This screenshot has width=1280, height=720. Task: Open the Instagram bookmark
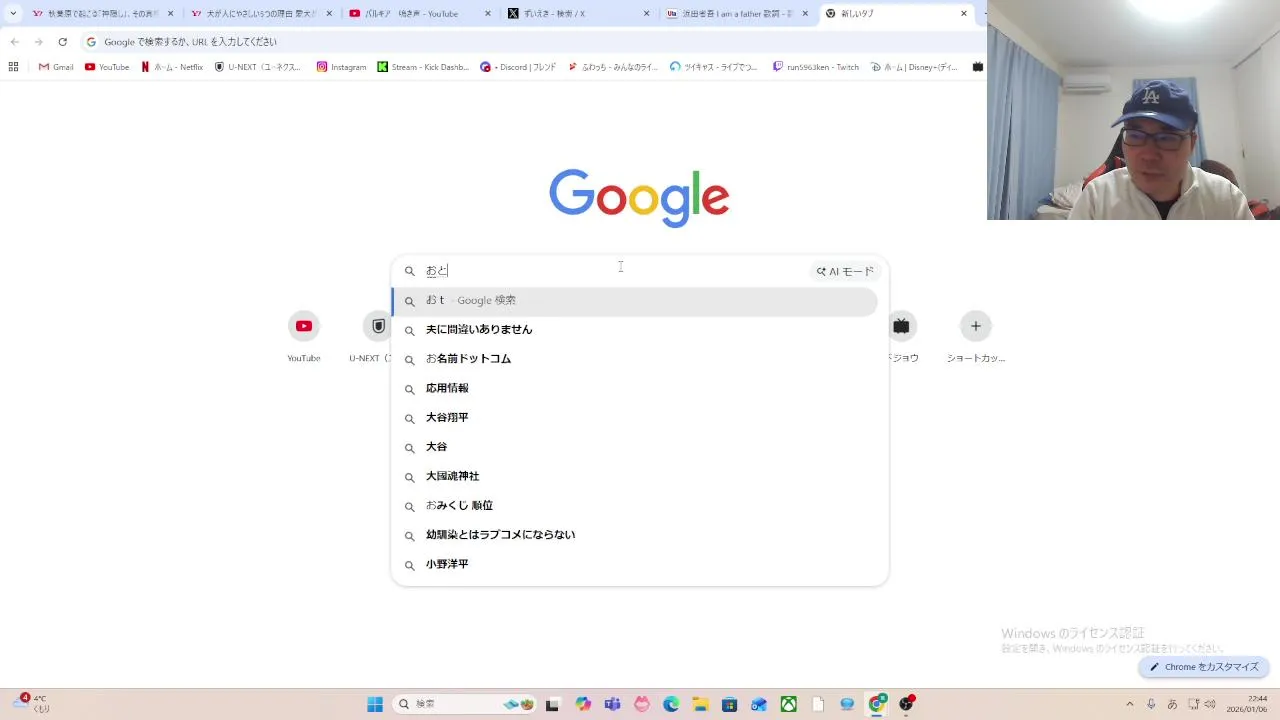[x=341, y=67]
